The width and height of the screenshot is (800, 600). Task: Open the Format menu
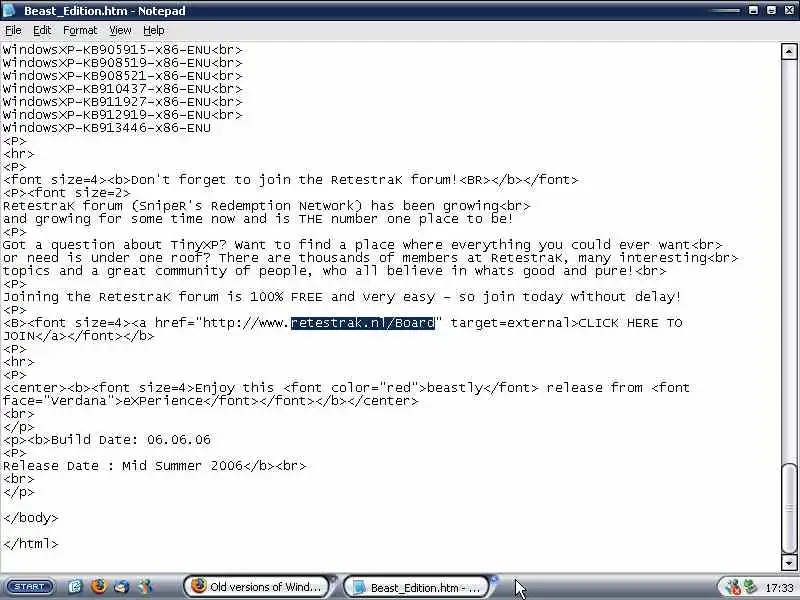80,31
